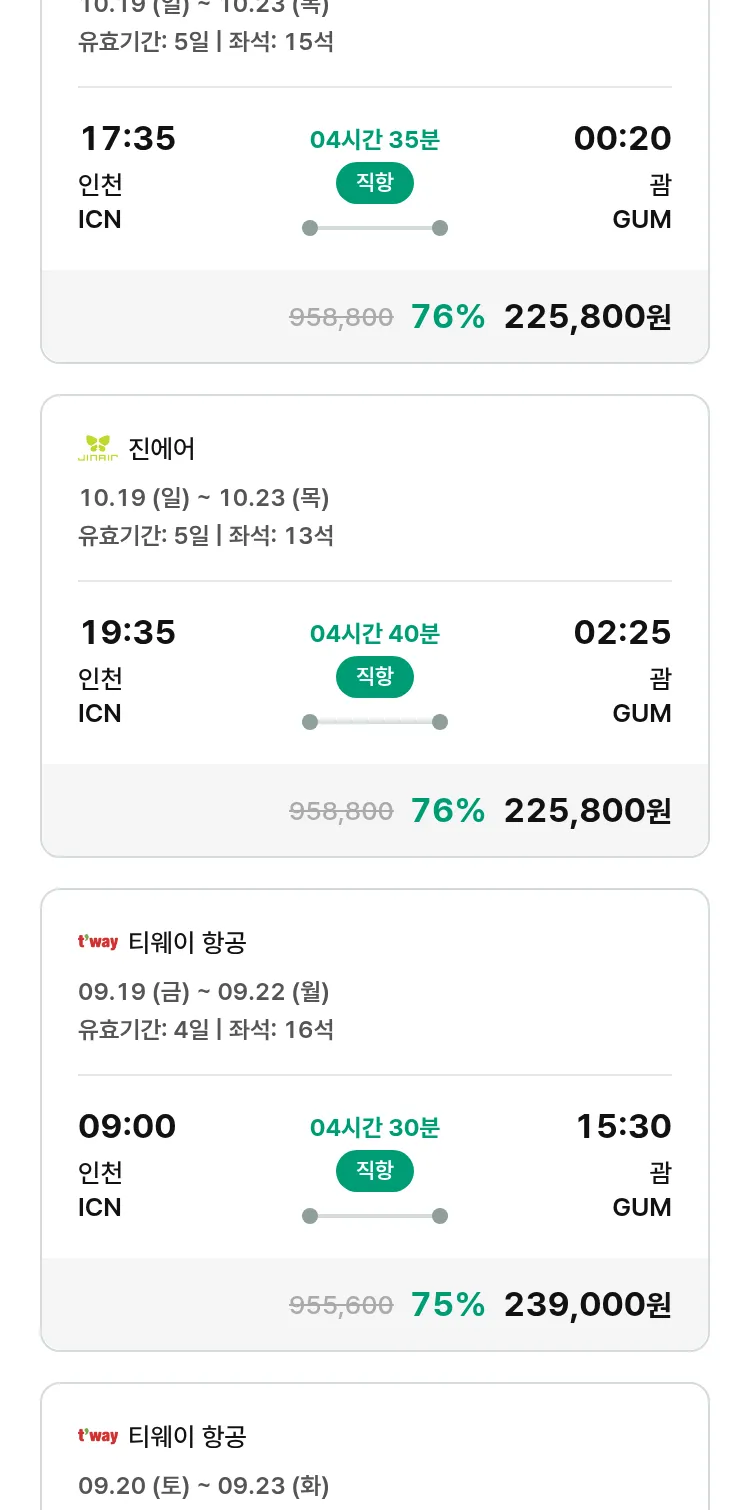Tap the 직항 badge on the 17:35 flight
This screenshot has height=1510, width=750.
[375, 183]
